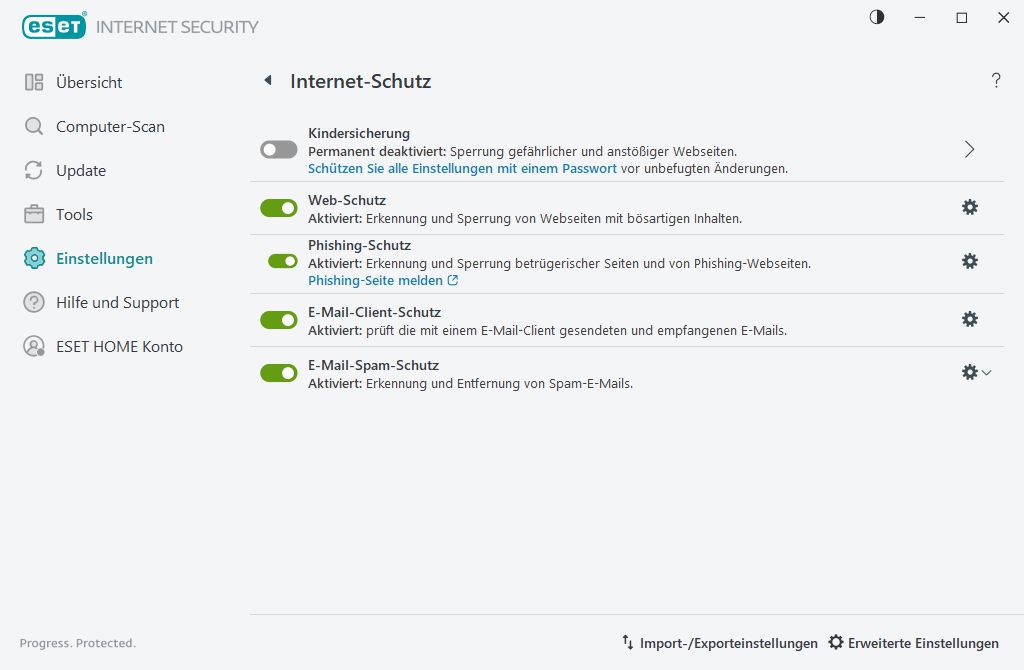
Task: Click the Phishing-Seite melden link
Action: click(376, 281)
